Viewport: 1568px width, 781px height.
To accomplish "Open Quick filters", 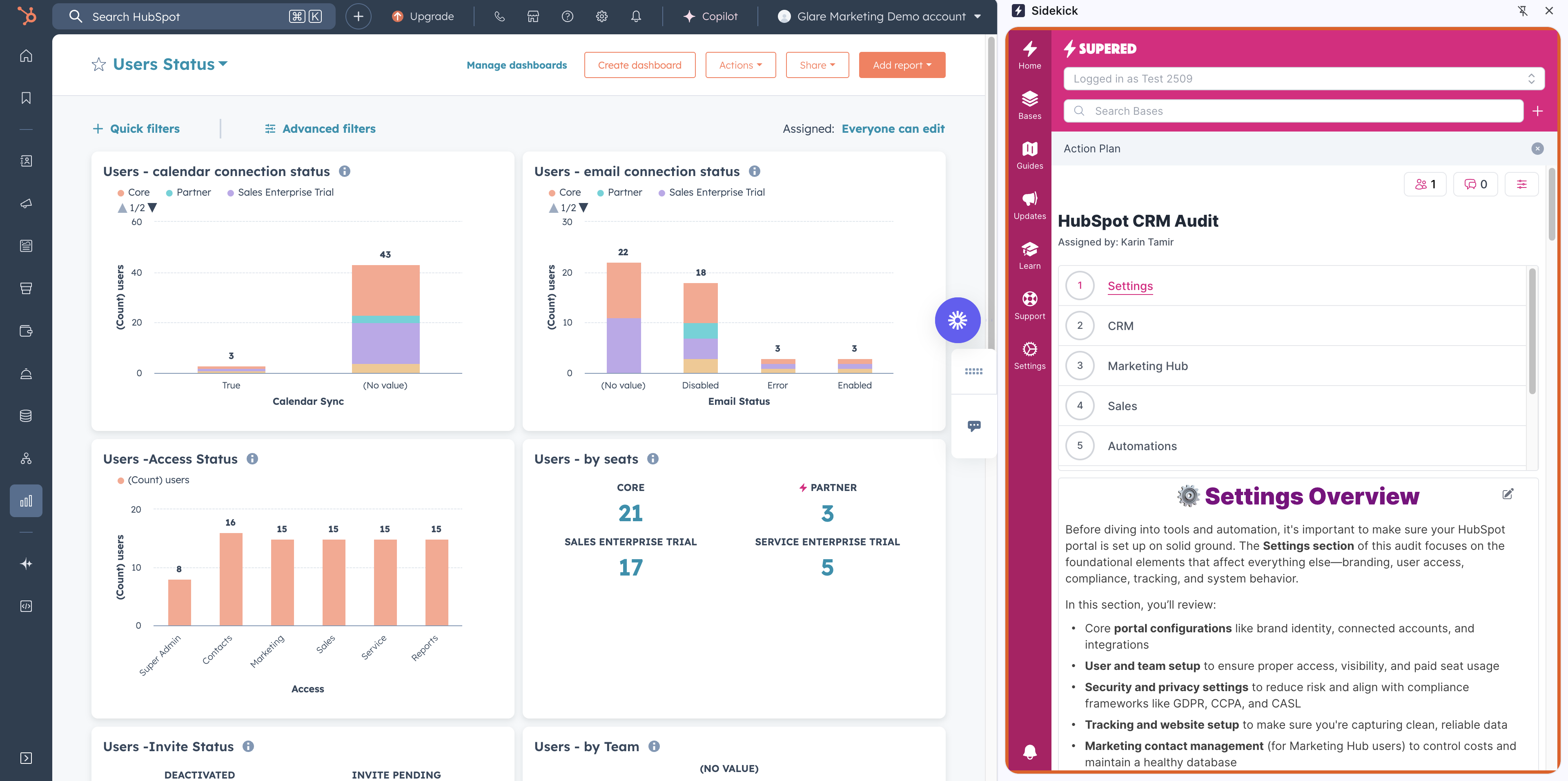I will 136,128.
